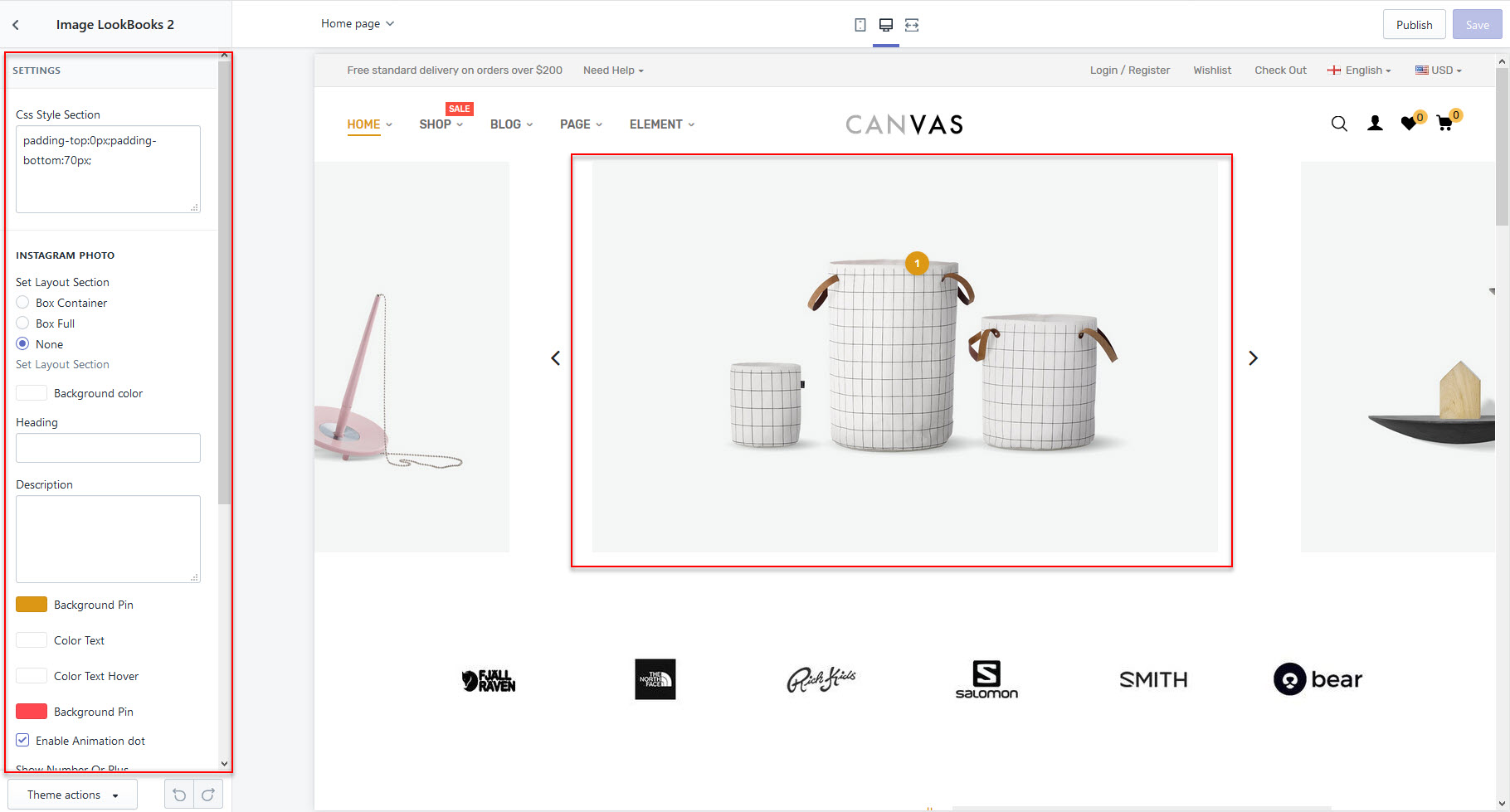The width and height of the screenshot is (1510, 812).
Task: Open the English language dropdown
Action: point(1359,71)
